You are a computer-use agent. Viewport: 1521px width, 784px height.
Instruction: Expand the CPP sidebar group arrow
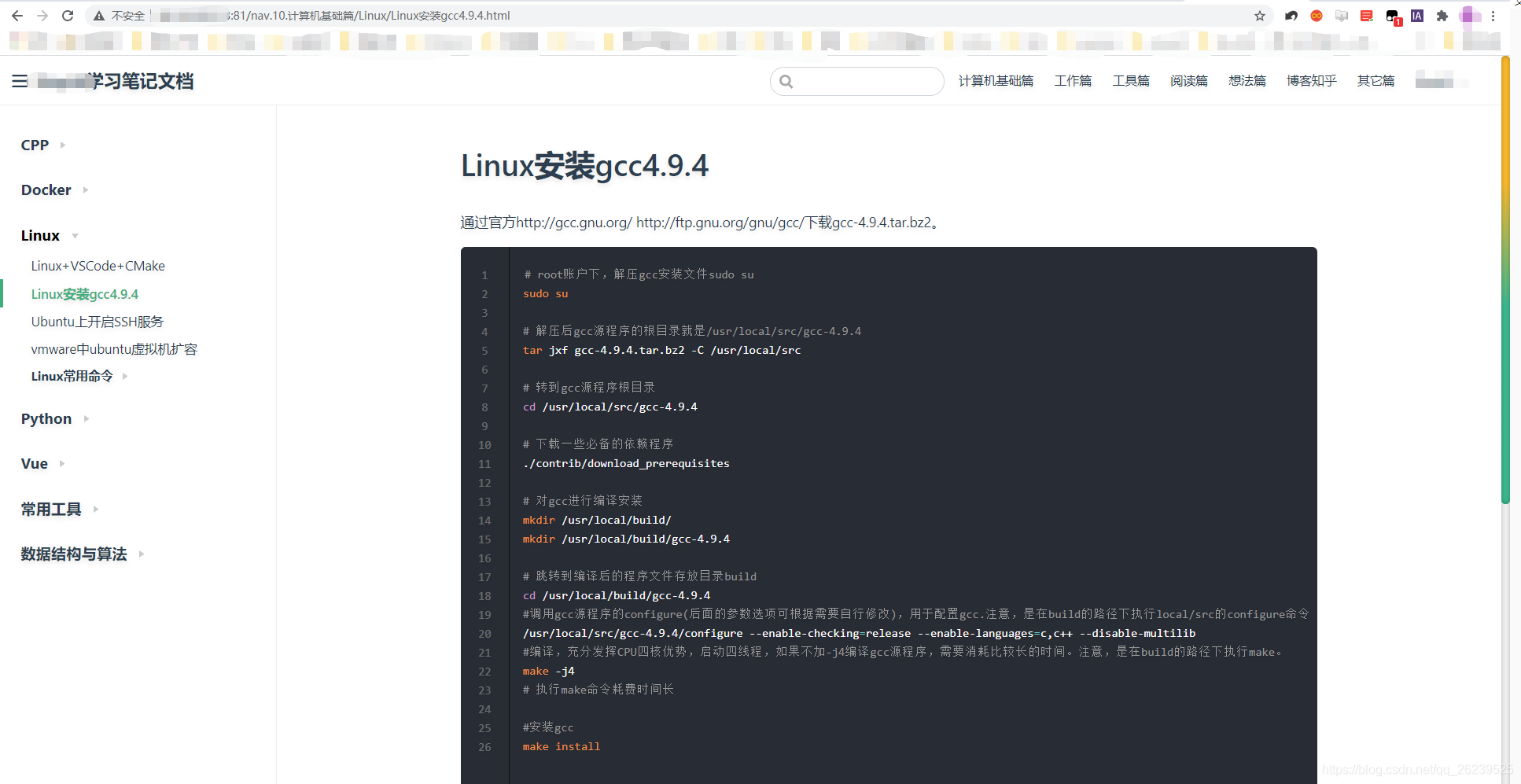[x=63, y=145]
